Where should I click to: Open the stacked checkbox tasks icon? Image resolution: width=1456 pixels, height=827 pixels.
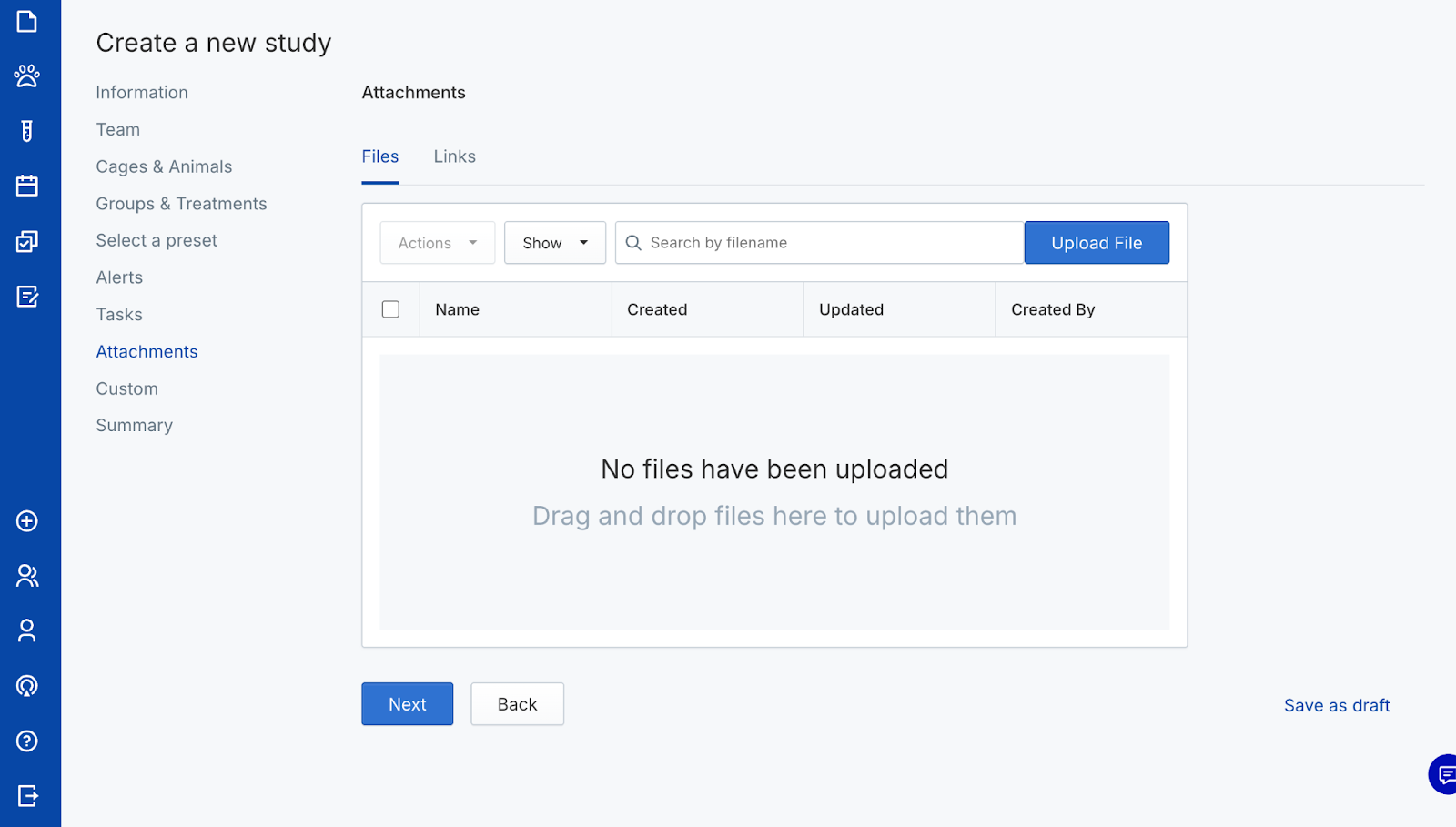tap(27, 241)
